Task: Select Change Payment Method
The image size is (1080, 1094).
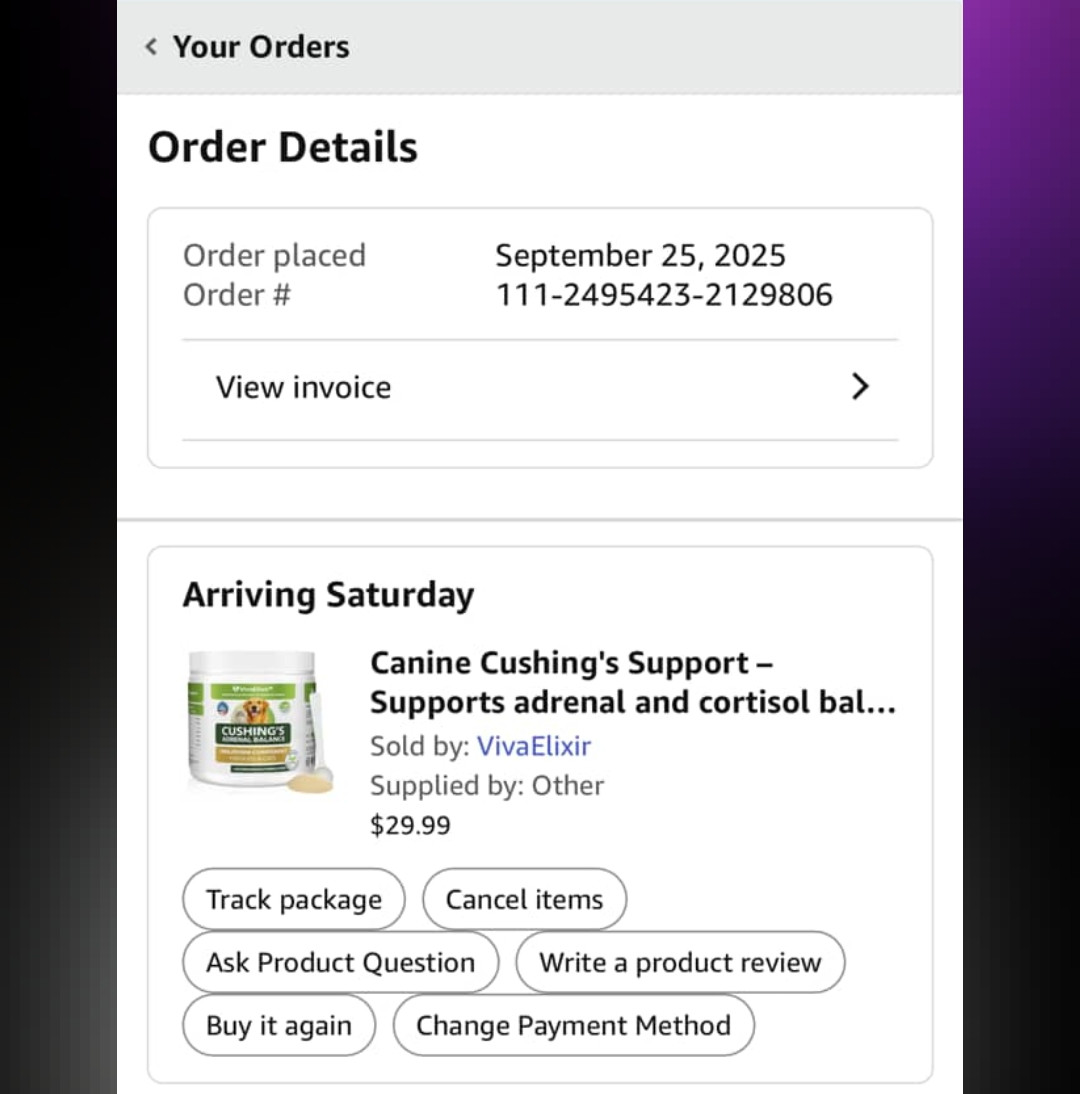Action: pos(573,1026)
